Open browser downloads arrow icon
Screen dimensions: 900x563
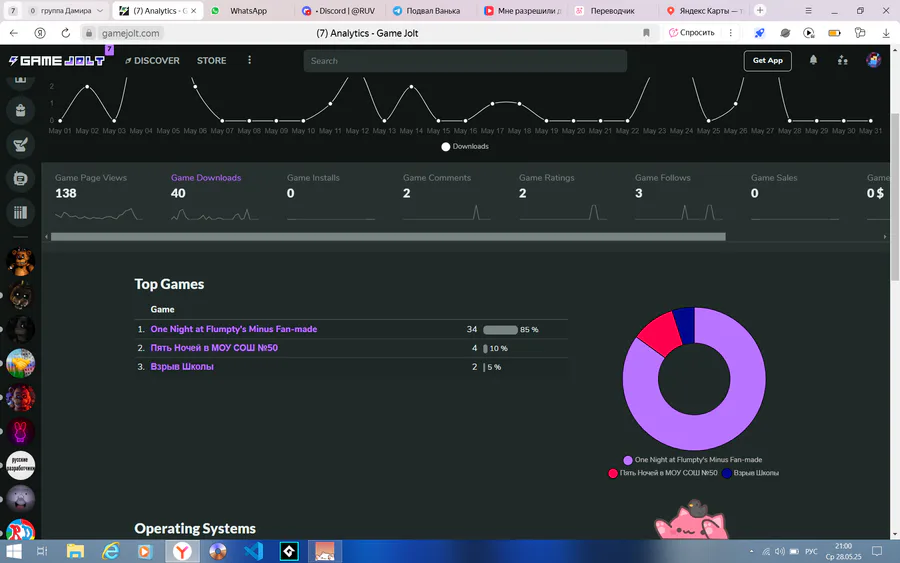click(x=886, y=33)
